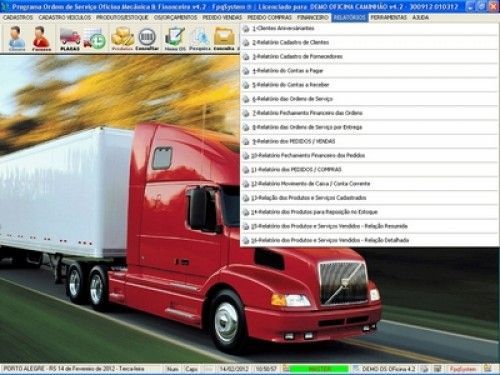Choose 5-Relatório do Contas a Receber

coord(369,85)
